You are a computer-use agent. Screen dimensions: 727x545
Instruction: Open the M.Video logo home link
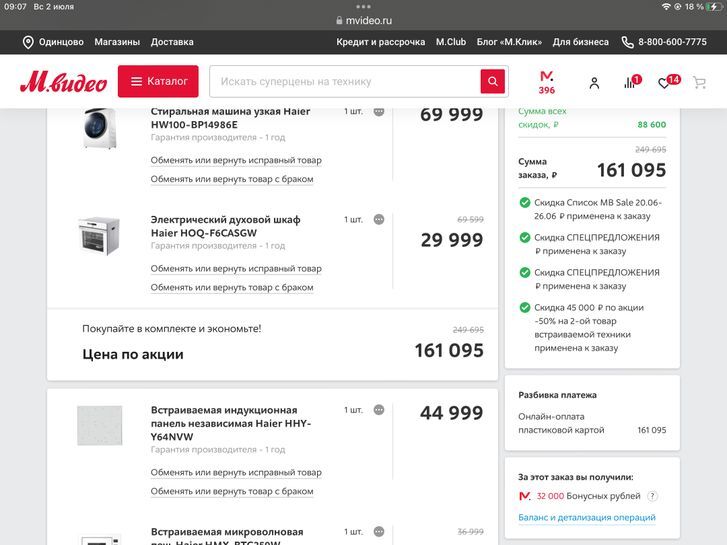coord(64,82)
